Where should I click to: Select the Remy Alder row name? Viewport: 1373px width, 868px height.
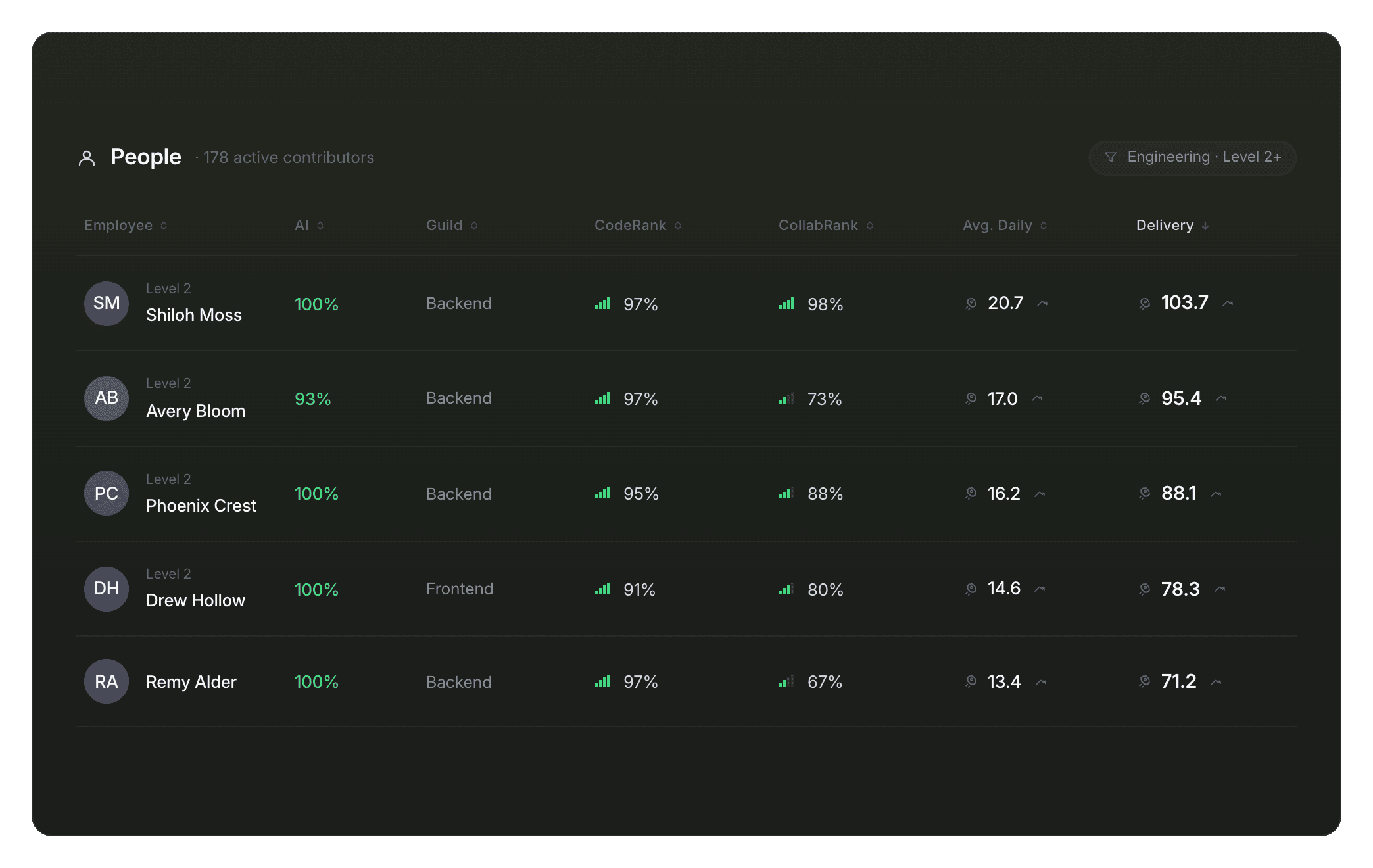(191, 682)
